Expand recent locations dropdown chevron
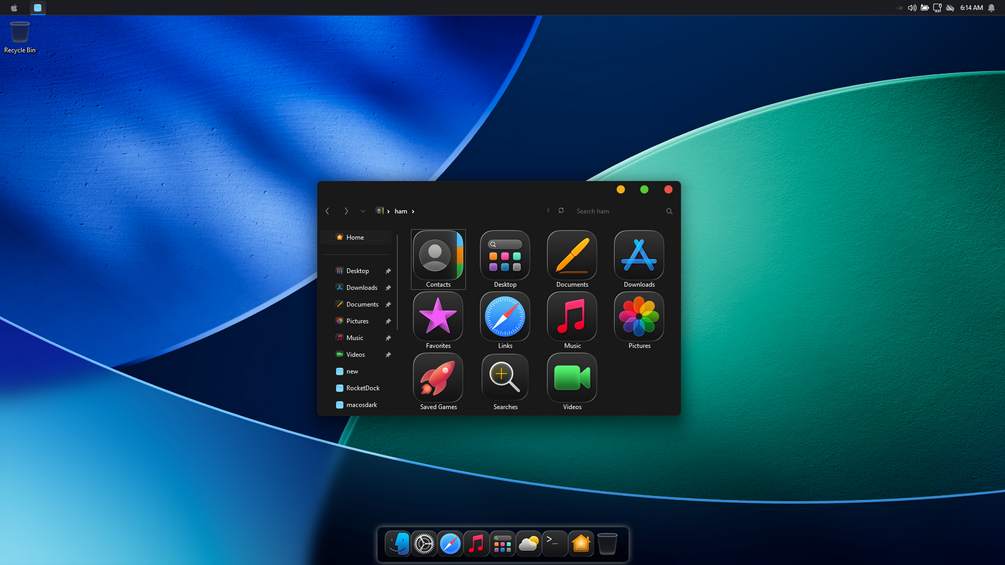The width and height of the screenshot is (1005, 565). pos(363,211)
